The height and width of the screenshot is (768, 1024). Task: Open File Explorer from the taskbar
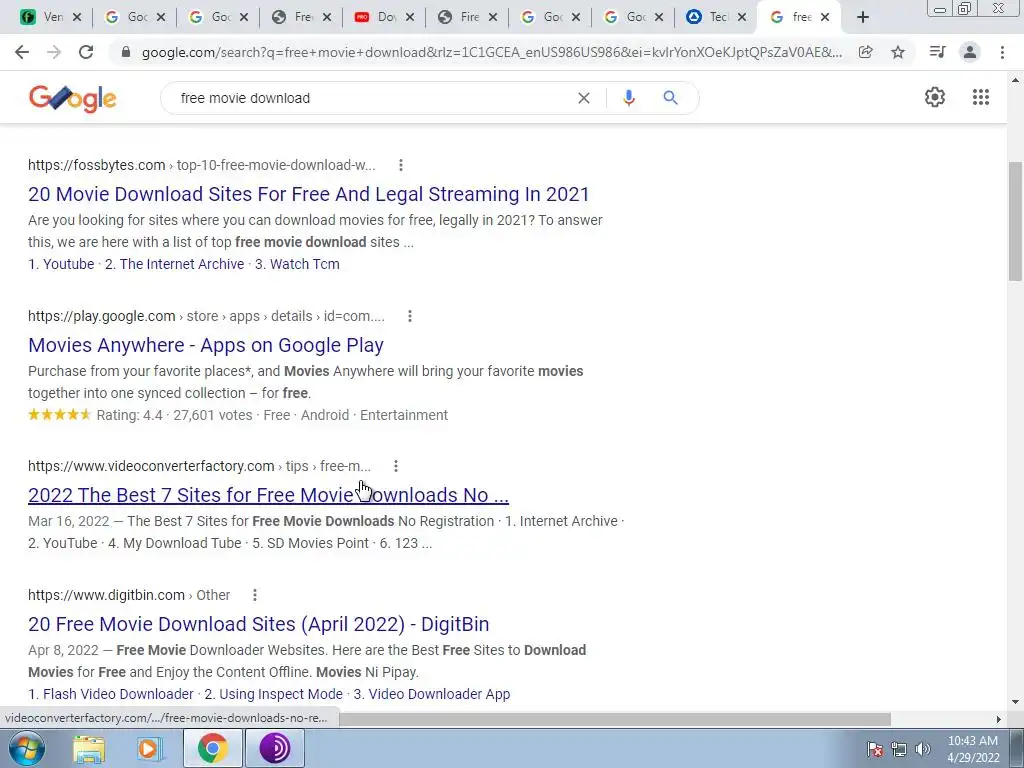[x=89, y=748]
